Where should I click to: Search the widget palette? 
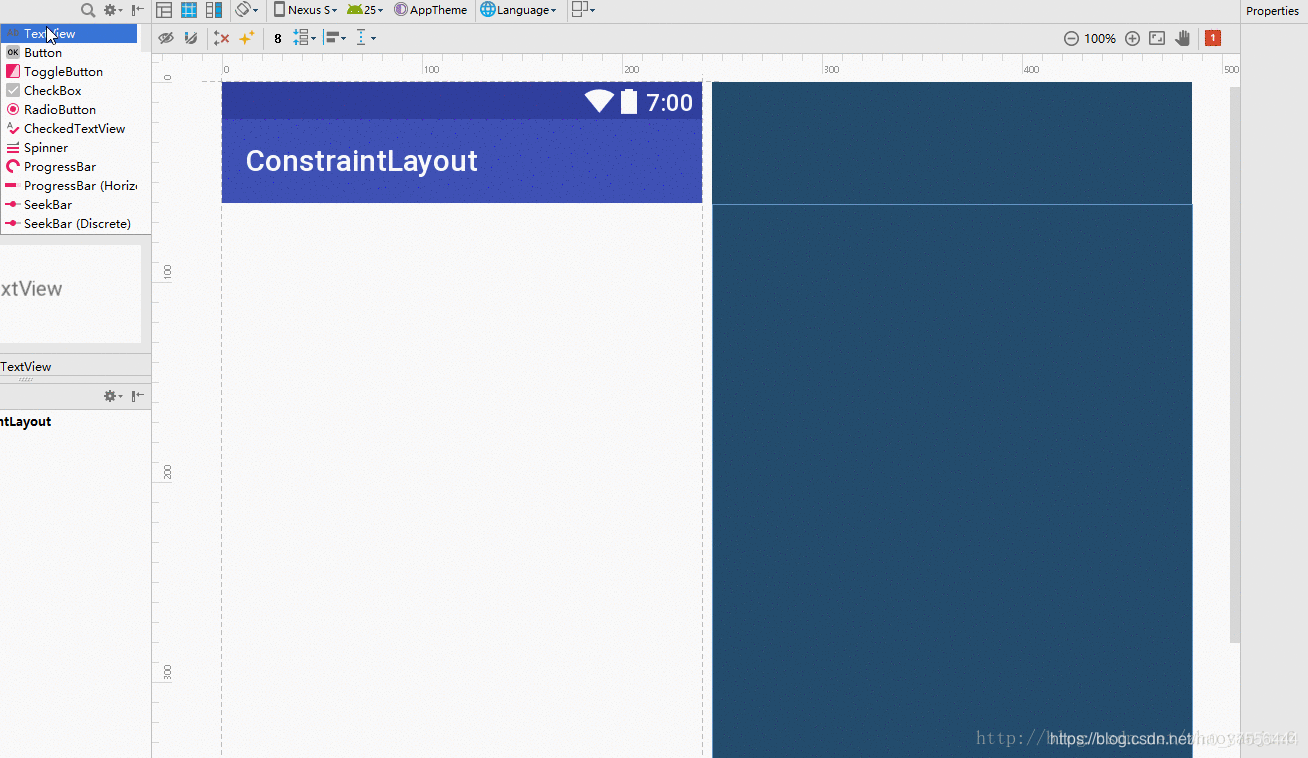pos(88,10)
